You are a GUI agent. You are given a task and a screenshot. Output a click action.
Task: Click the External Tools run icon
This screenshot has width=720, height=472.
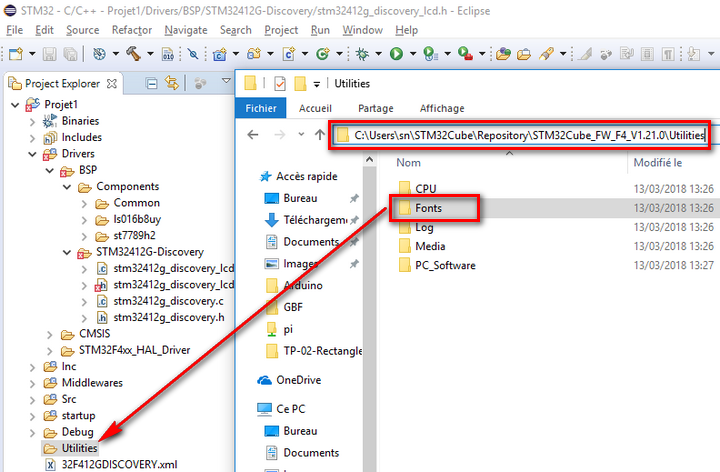point(465,54)
